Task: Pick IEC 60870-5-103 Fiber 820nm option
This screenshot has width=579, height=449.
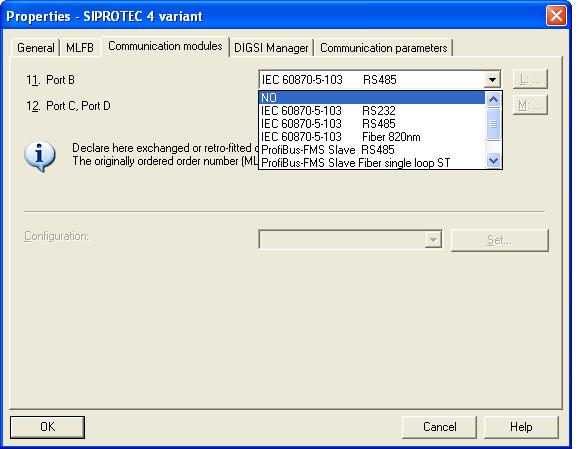Action: pyautogui.click(x=372, y=137)
